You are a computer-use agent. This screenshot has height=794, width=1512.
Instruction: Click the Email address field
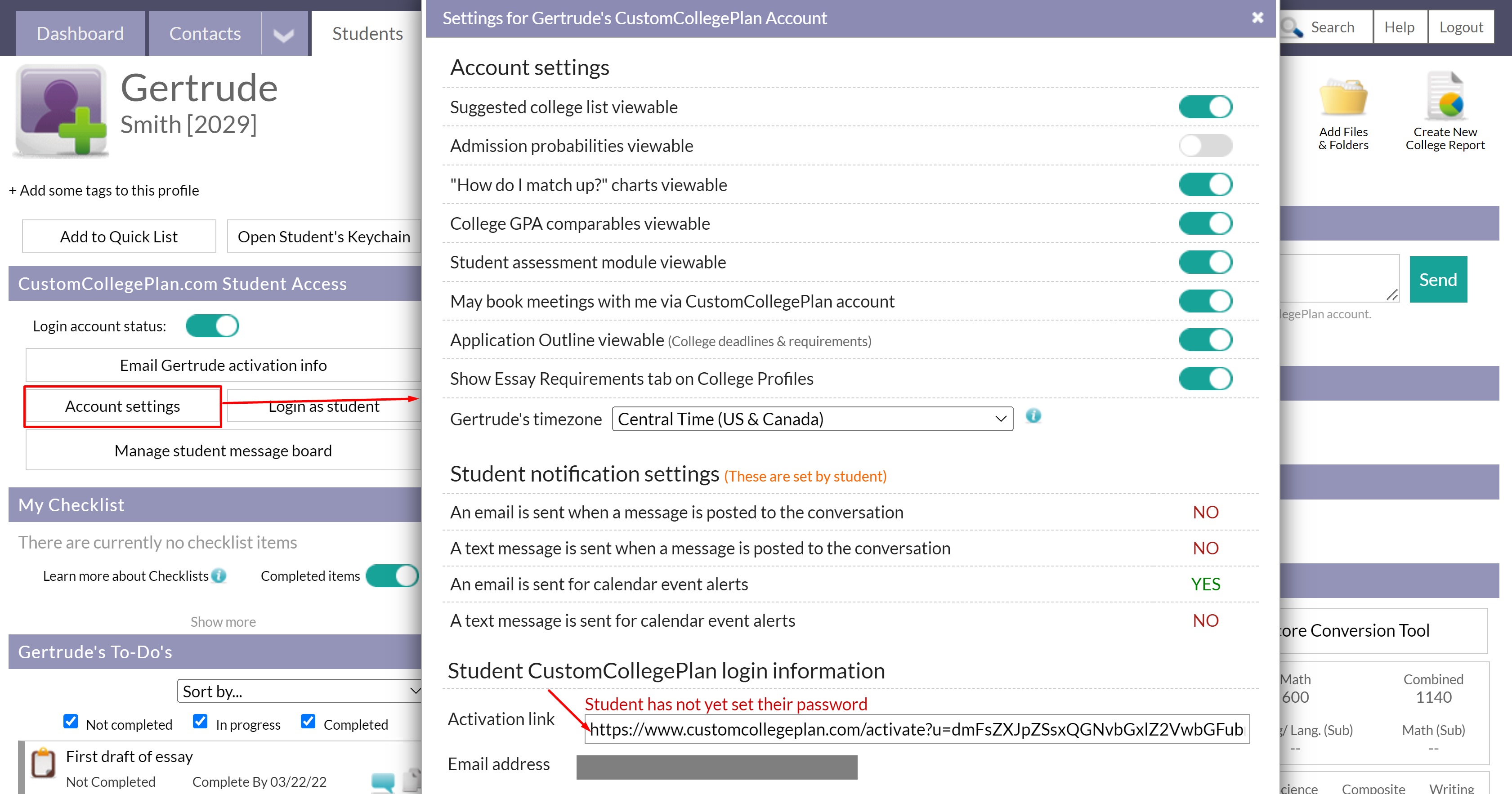(x=717, y=767)
